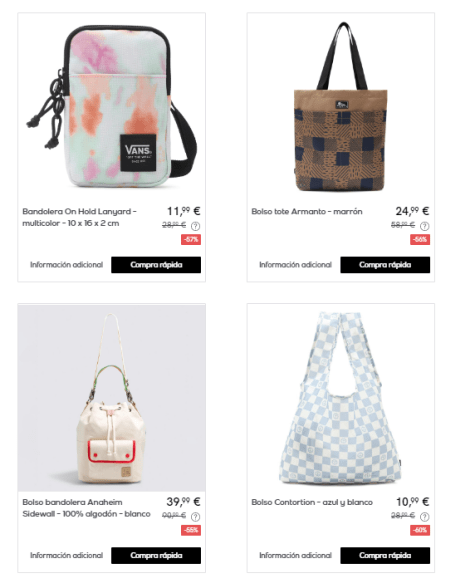Screen dimensions: 475x588
Task: Open the brown Armanto tote bag image
Action: click(341, 107)
